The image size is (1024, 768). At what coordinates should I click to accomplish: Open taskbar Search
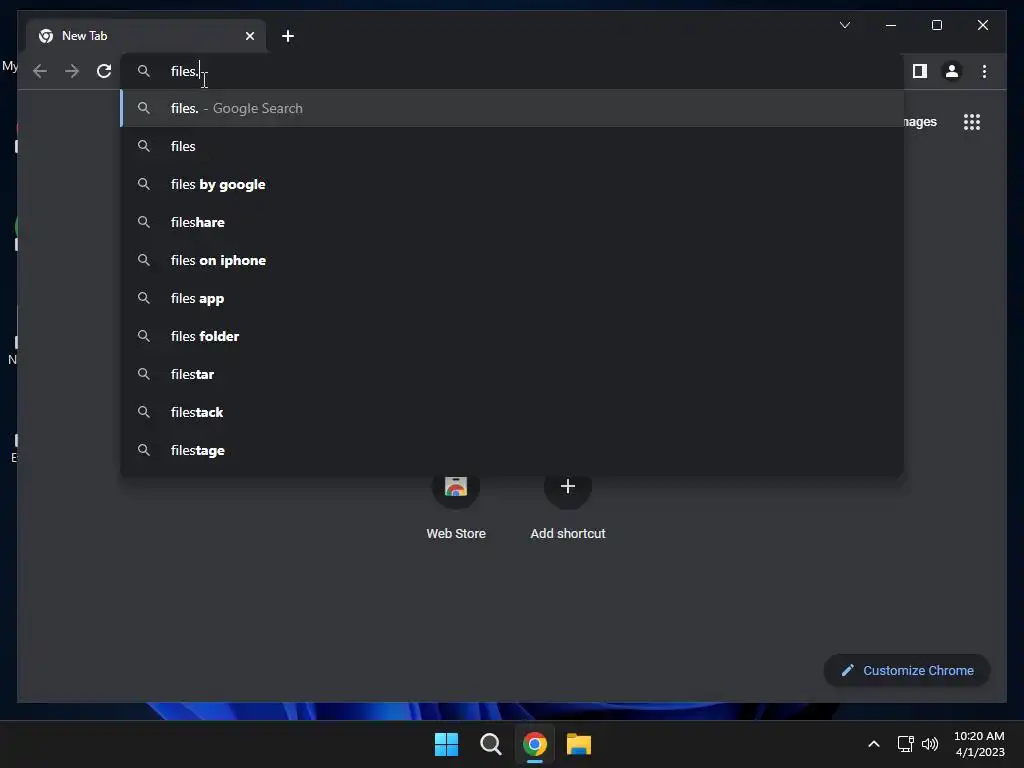pyautogui.click(x=490, y=744)
